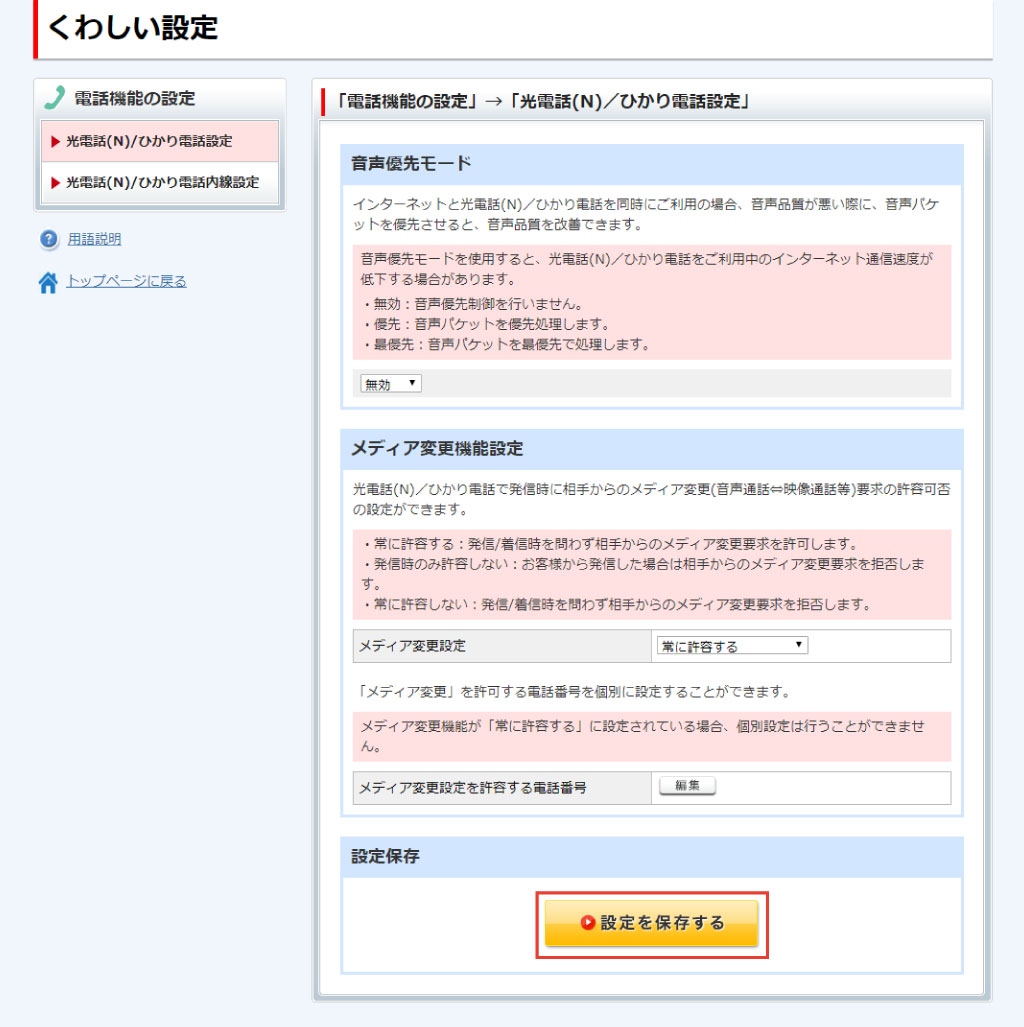Select 光電話(N)/ひかり電話設定 in the sidebar
The width and height of the screenshot is (1024, 1027).
tap(149, 142)
